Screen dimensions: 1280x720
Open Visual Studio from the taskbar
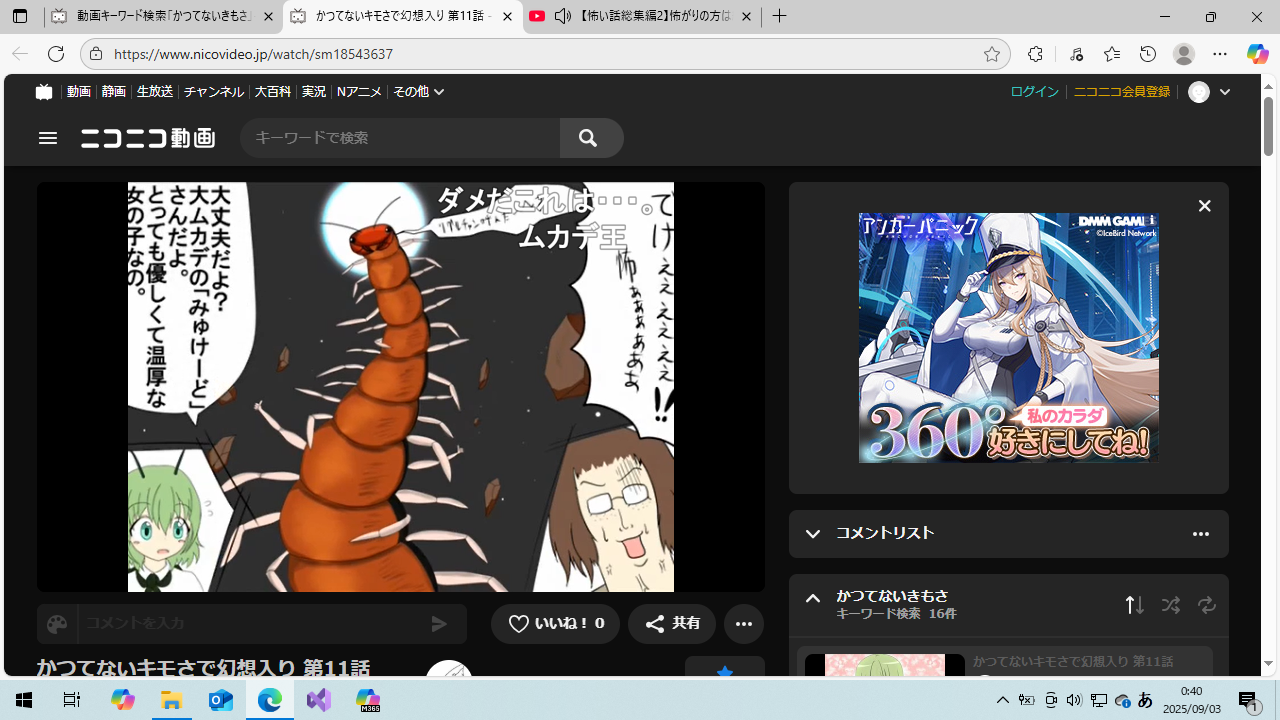pos(319,701)
